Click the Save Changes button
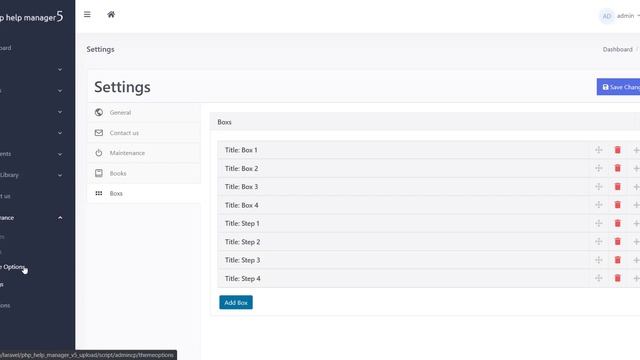The image size is (640, 360). coord(618,87)
